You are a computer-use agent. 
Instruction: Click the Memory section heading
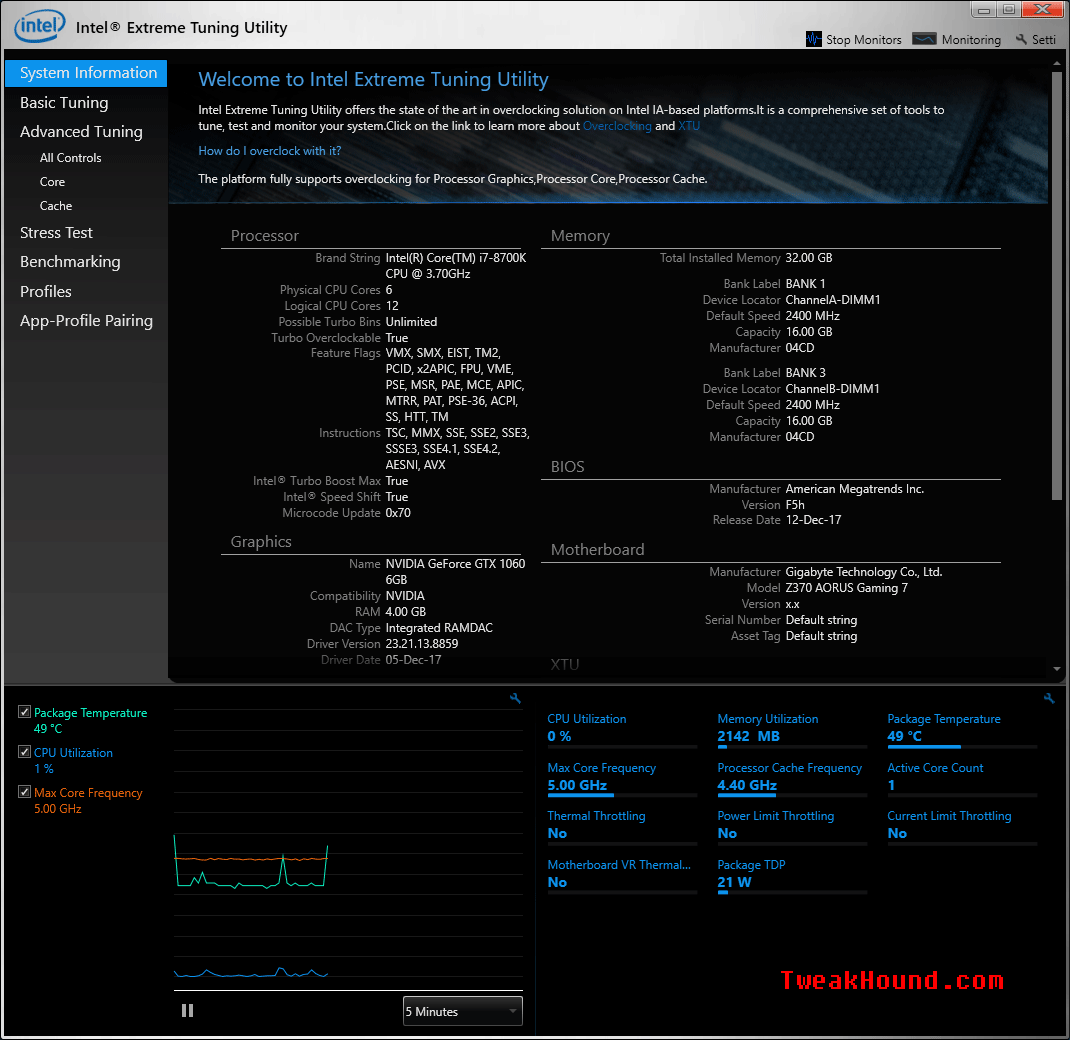(580, 236)
